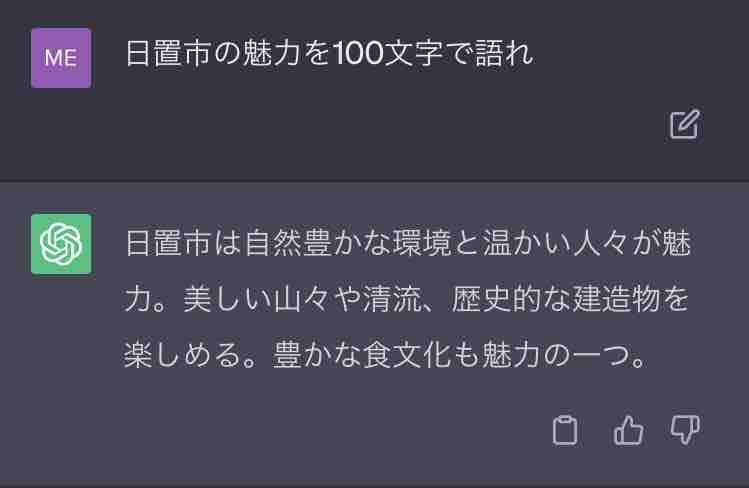Click the green ChatGPT logo avatar
The image size is (749, 488).
[x=61, y=244]
